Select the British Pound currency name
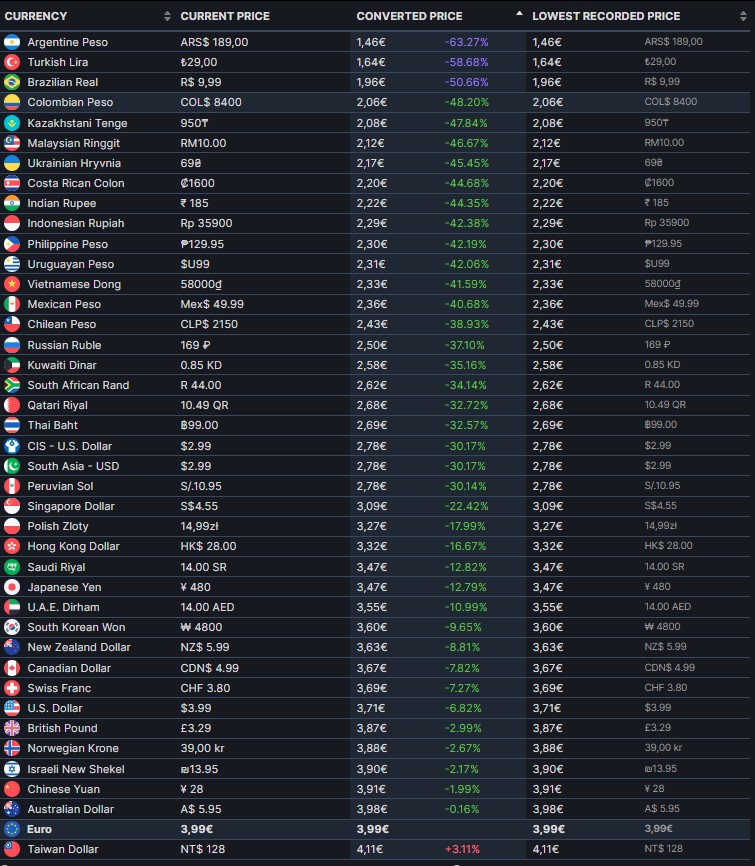 click(x=62, y=728)
